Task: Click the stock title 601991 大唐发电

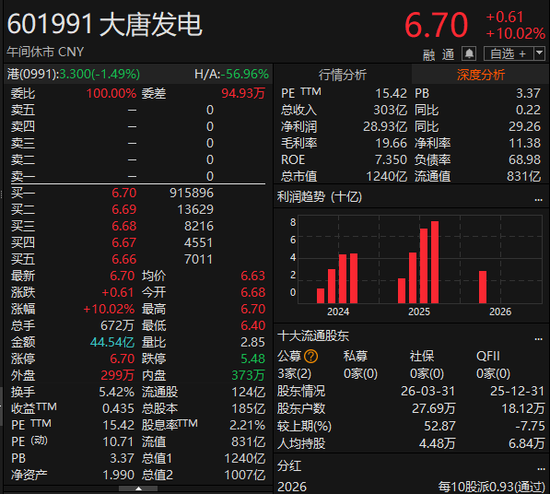Action: pyautogui.click(x=105, y=24)
